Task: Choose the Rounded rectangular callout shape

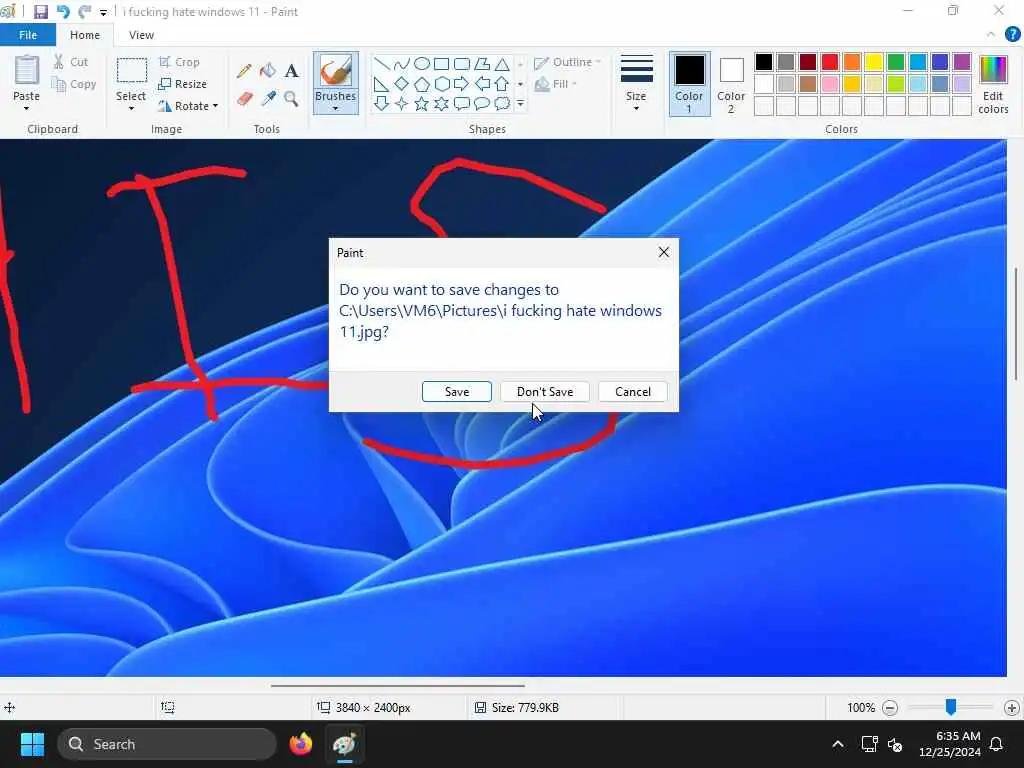Action: tap(462, 103)
